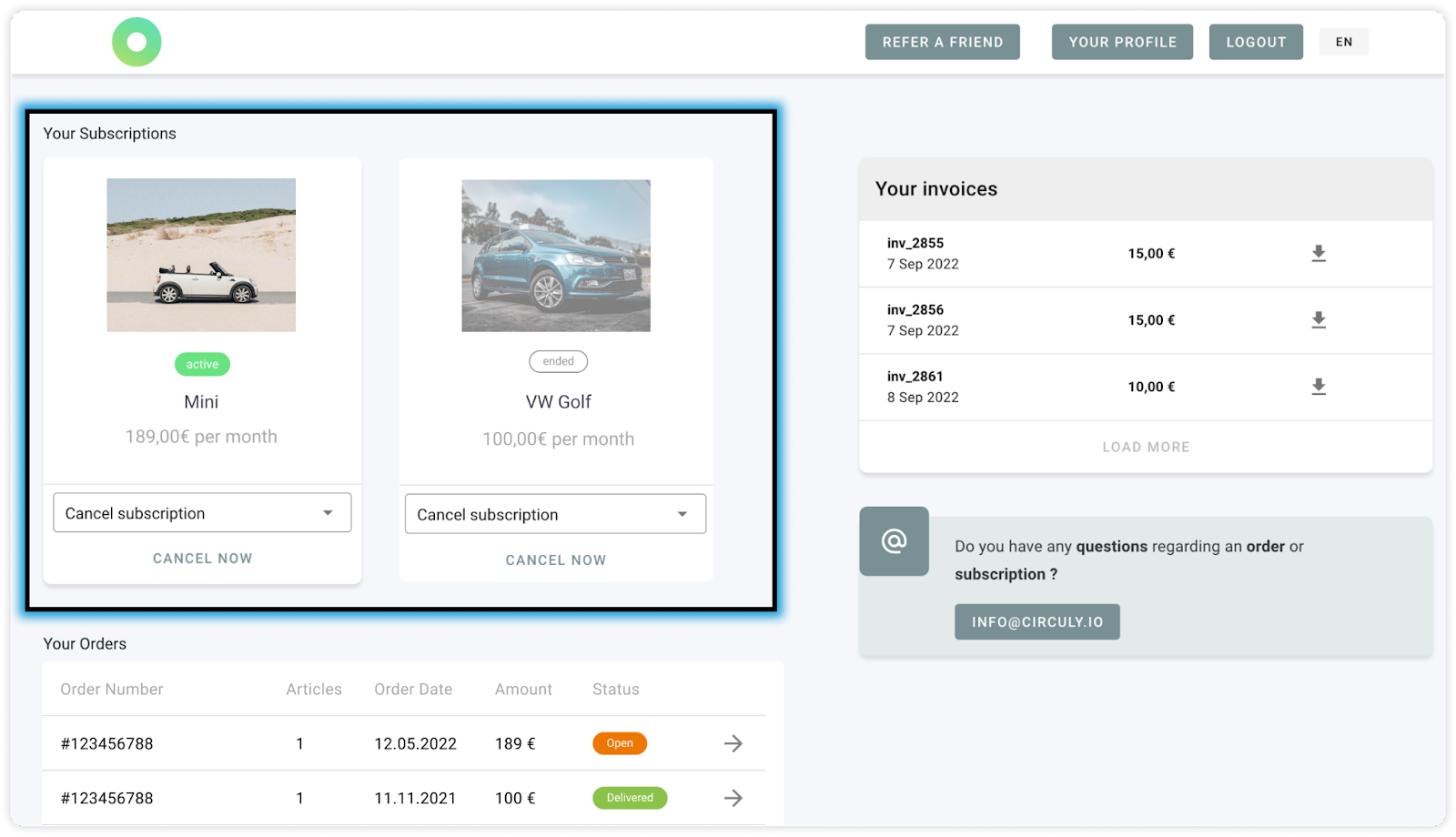Click the 100 € order amount
The height and width of the screenshot is (837, 1456).
[x=515, y=798]
